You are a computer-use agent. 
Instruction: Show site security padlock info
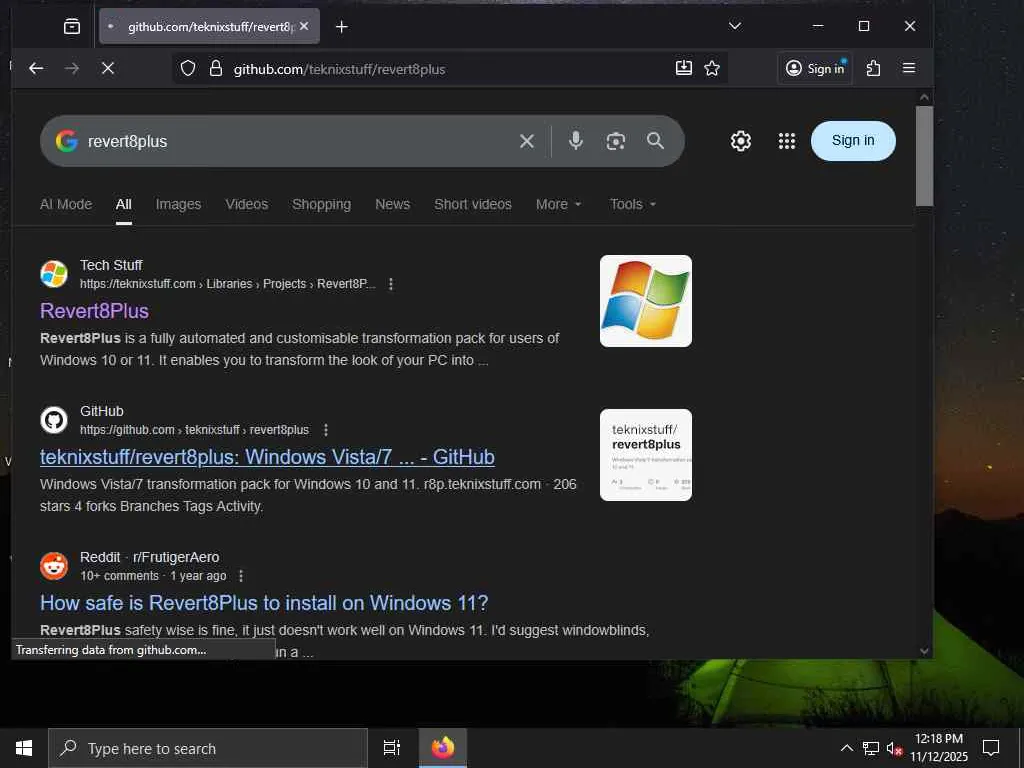coord(216,69)
